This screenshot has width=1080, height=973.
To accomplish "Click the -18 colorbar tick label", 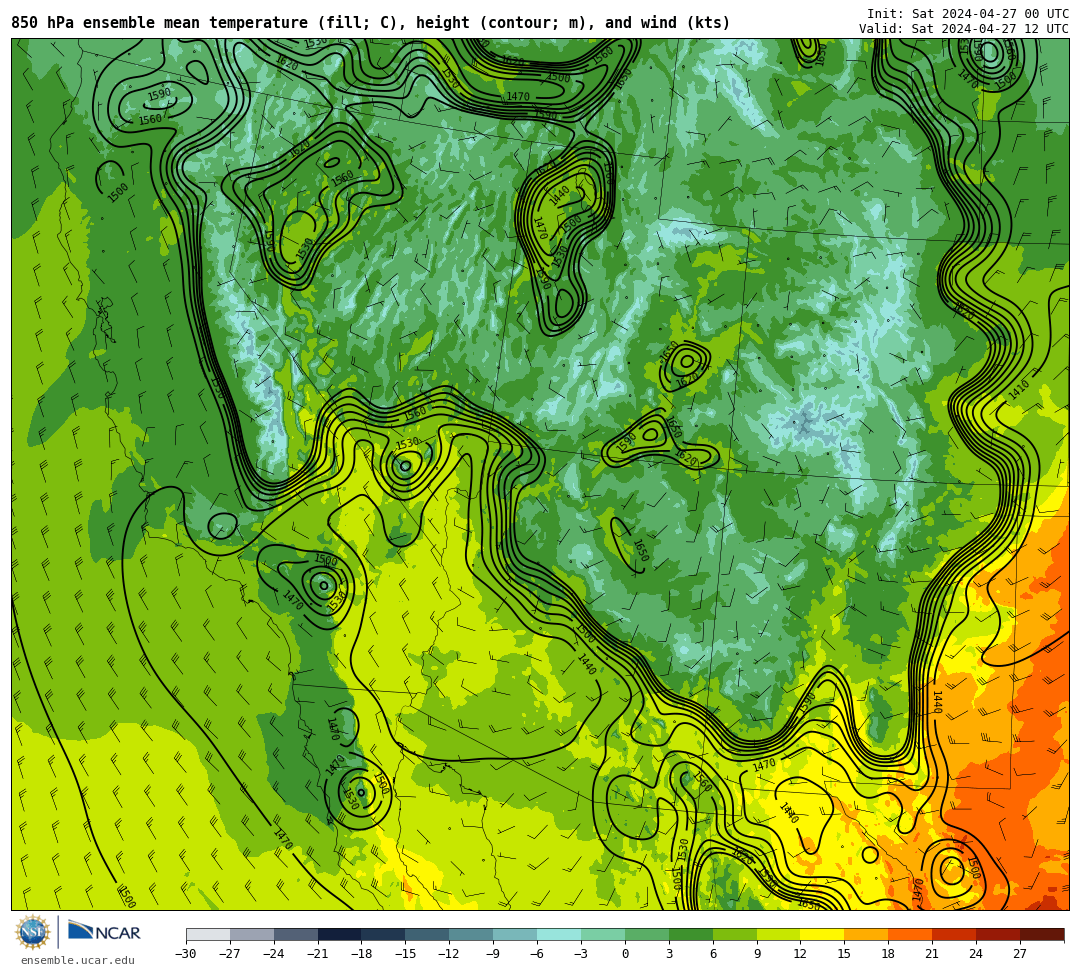I will [362, 954].
